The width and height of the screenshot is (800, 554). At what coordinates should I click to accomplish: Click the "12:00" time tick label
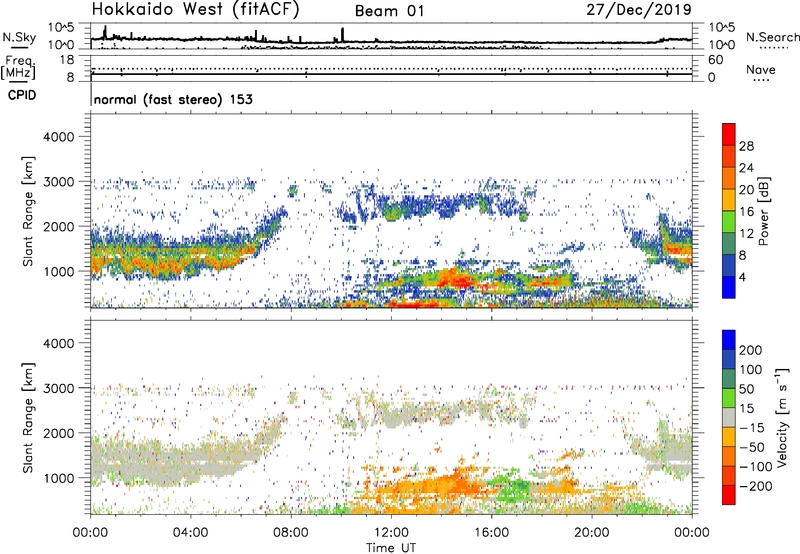391,533
